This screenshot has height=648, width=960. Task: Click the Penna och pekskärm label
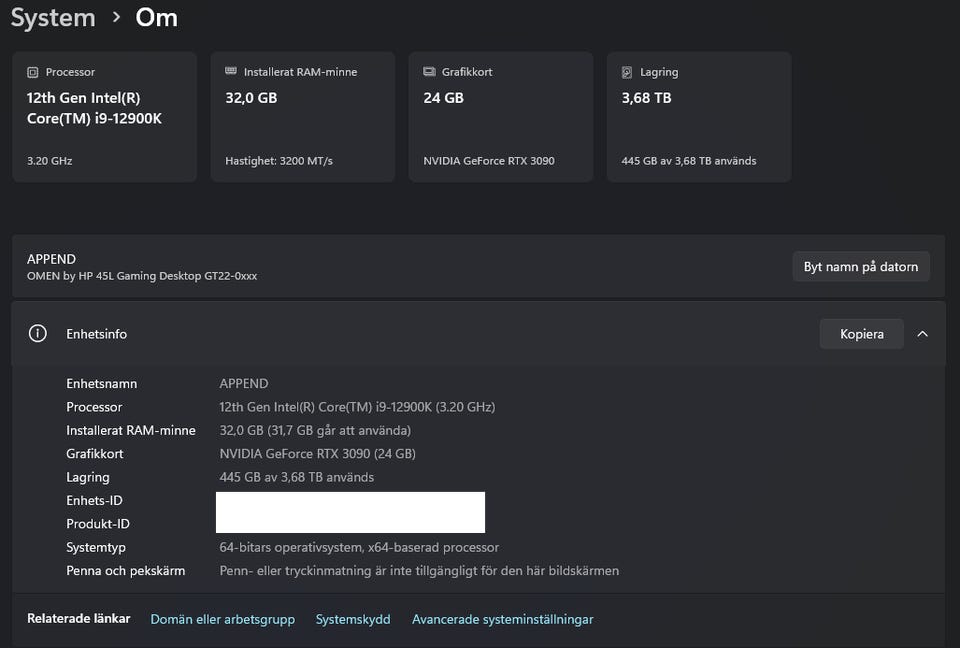pos(126,571)
